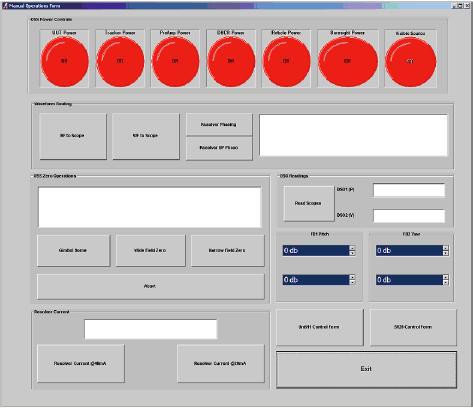Click the Resolver Current text field
Image resolution: width=473 pixels, height=408 pixels.
[151, 329]
